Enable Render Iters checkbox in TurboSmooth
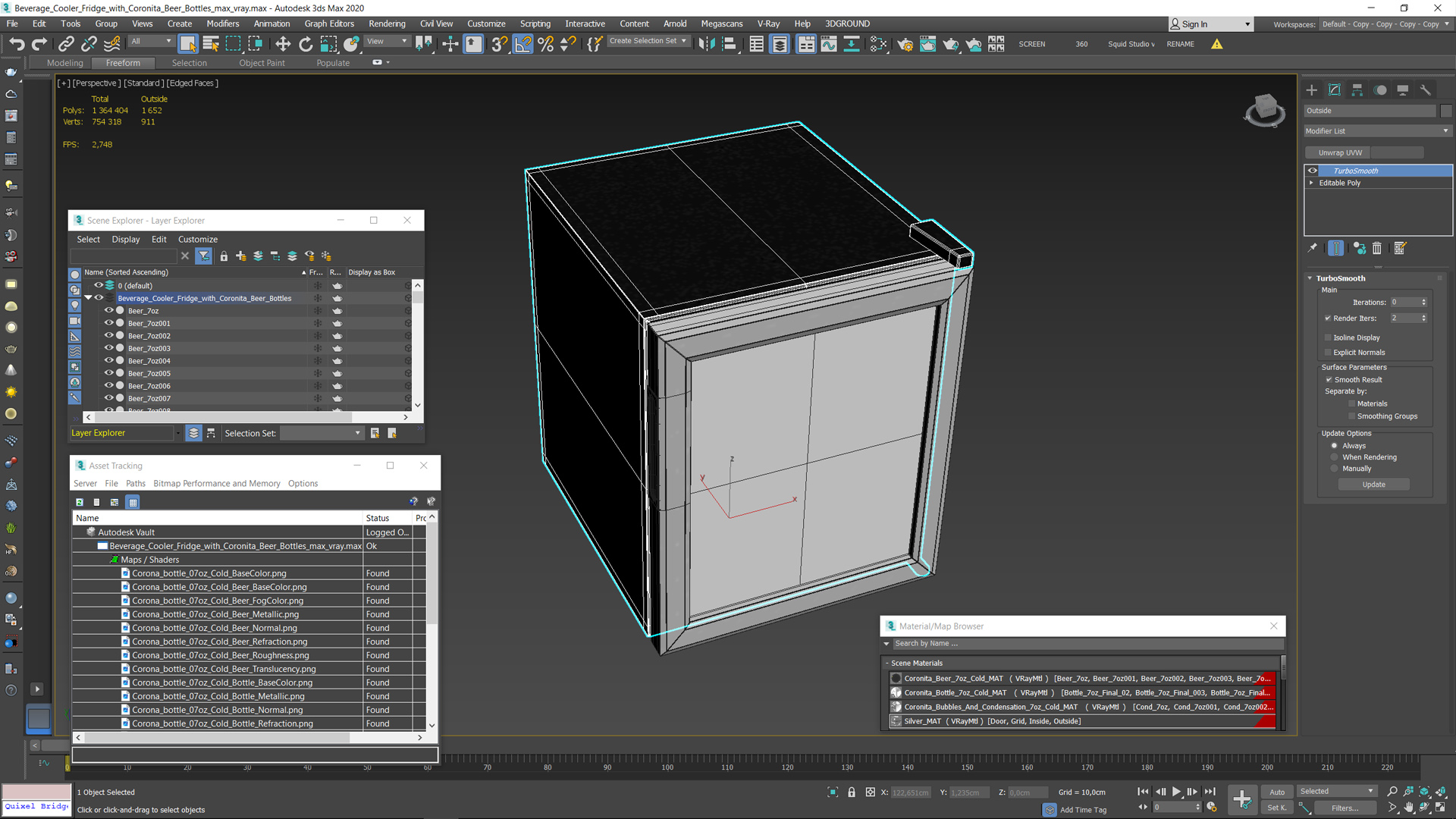Screen dimensions: 1456x819 coord(1328,318)
